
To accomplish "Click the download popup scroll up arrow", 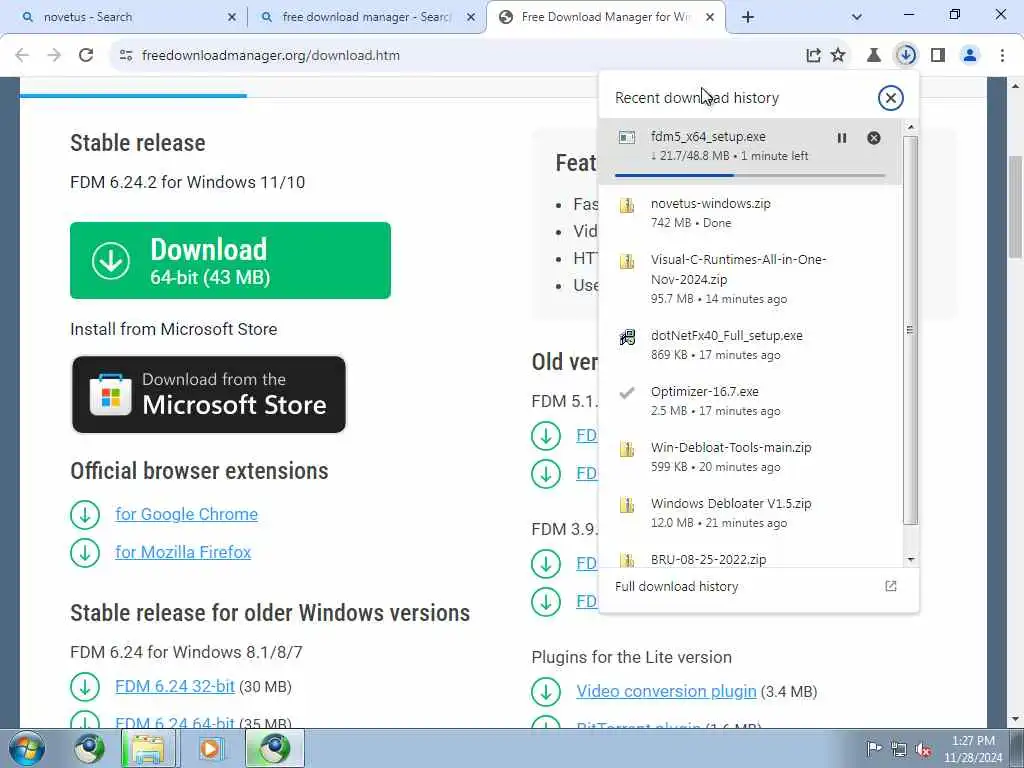I will pos(911,127).
